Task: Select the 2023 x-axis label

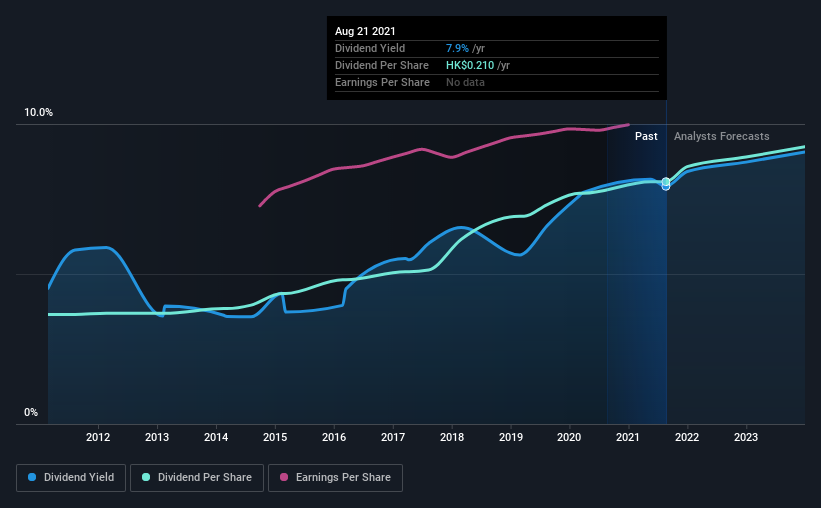Action: point(746,437)
